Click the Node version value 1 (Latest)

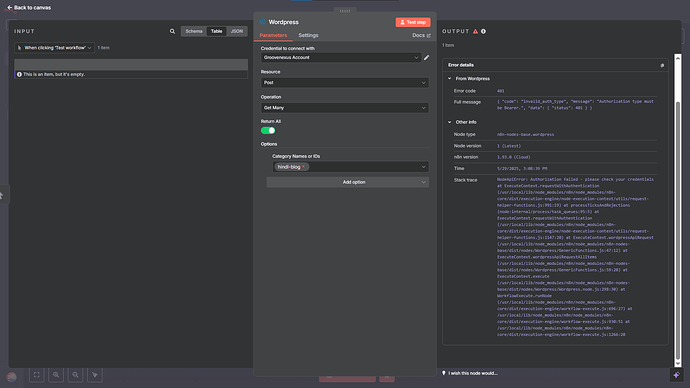[509, 146]
